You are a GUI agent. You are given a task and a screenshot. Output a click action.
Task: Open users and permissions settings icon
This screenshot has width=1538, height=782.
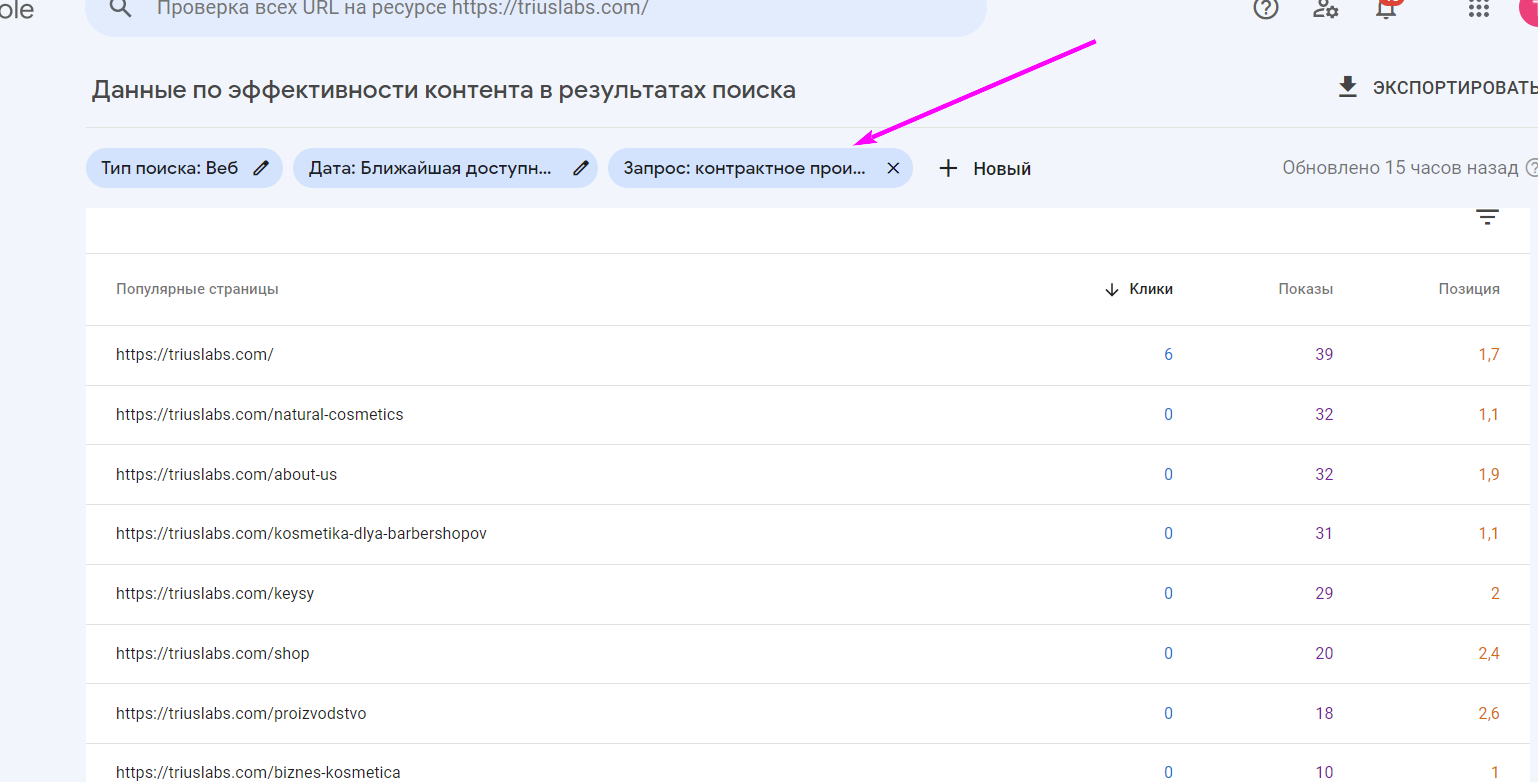[x=1326, y=8]
